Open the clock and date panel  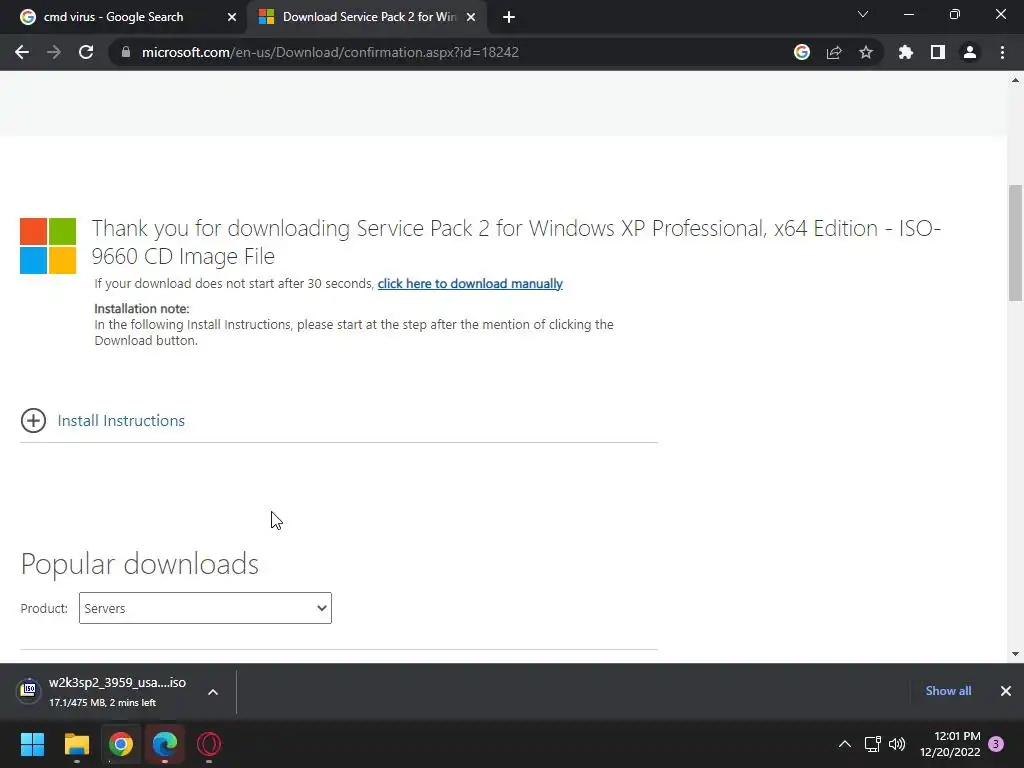coord(950,744)
